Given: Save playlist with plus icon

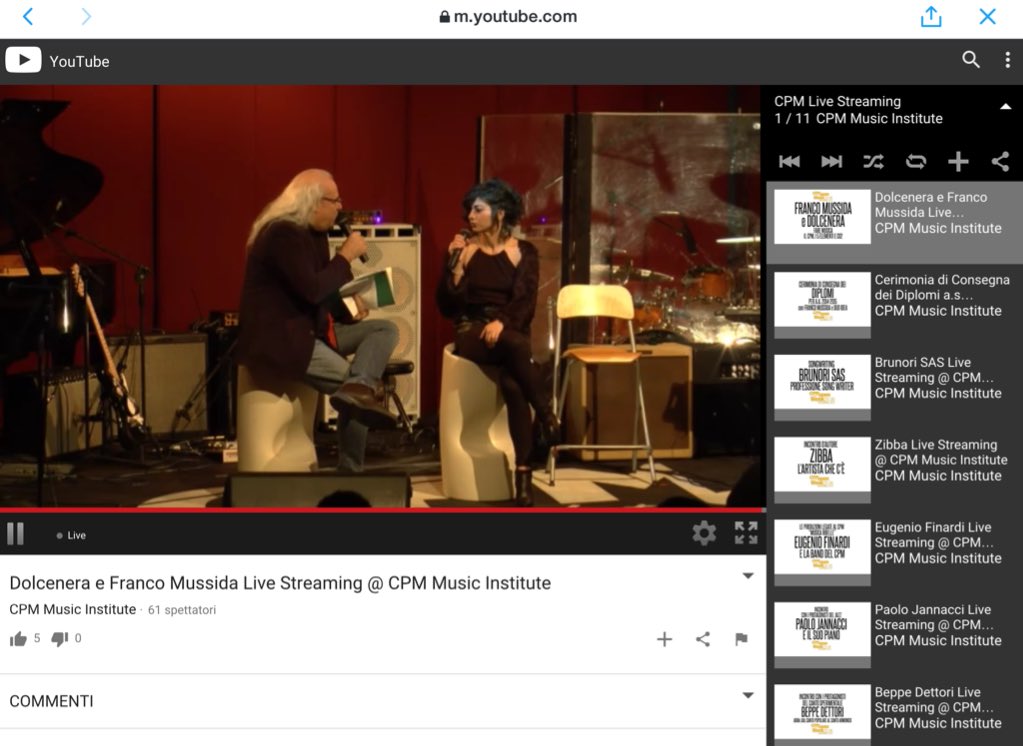Looking at the screenshot, I should tap(958, 161).
